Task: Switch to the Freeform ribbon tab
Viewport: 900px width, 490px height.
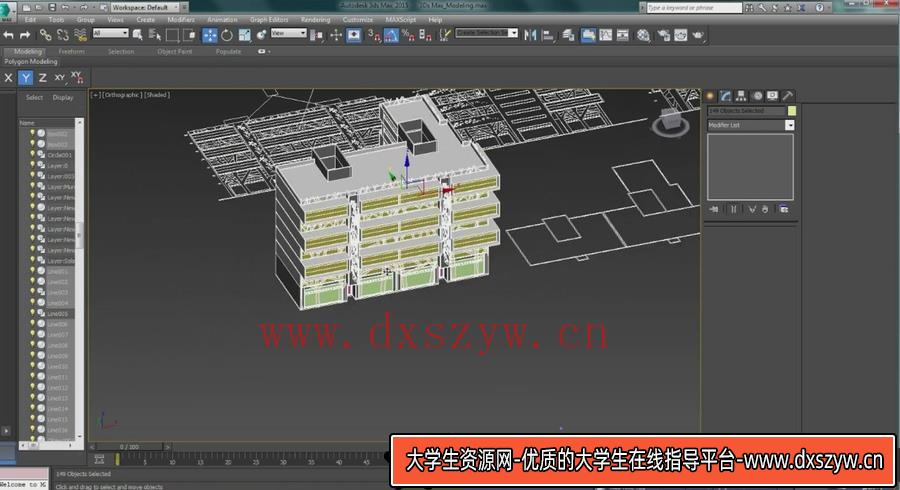Action: coord(72,52)
